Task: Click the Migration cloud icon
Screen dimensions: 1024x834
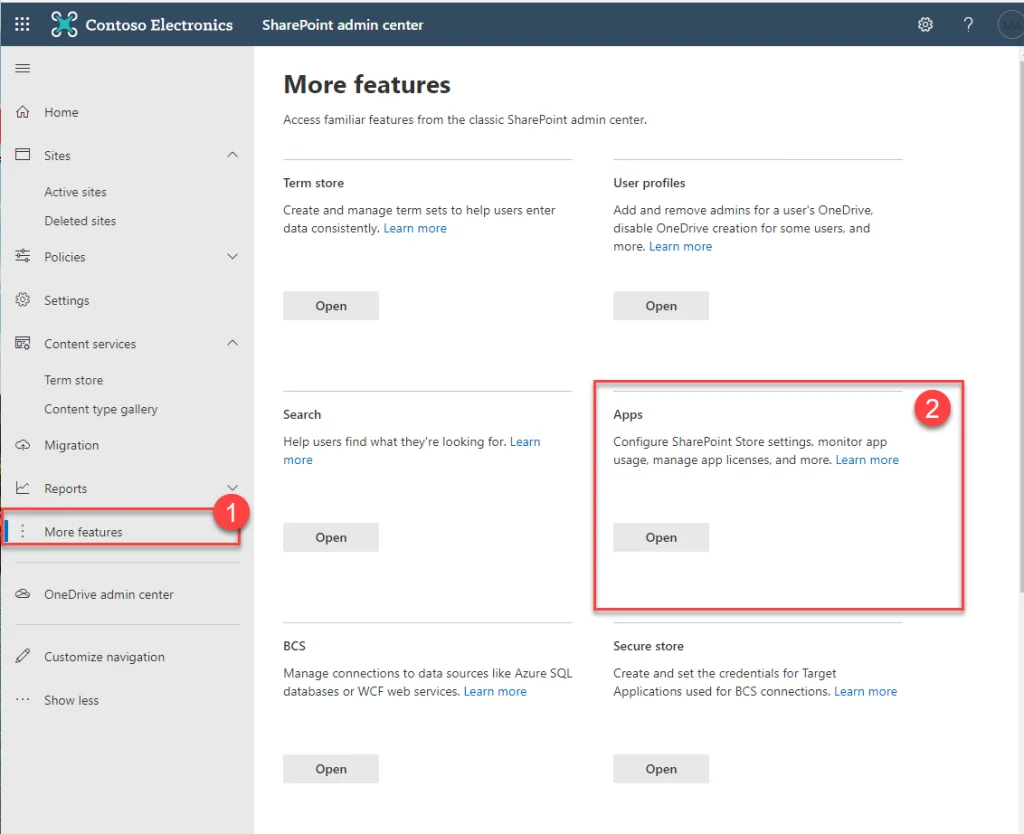Action: [23, 445]
